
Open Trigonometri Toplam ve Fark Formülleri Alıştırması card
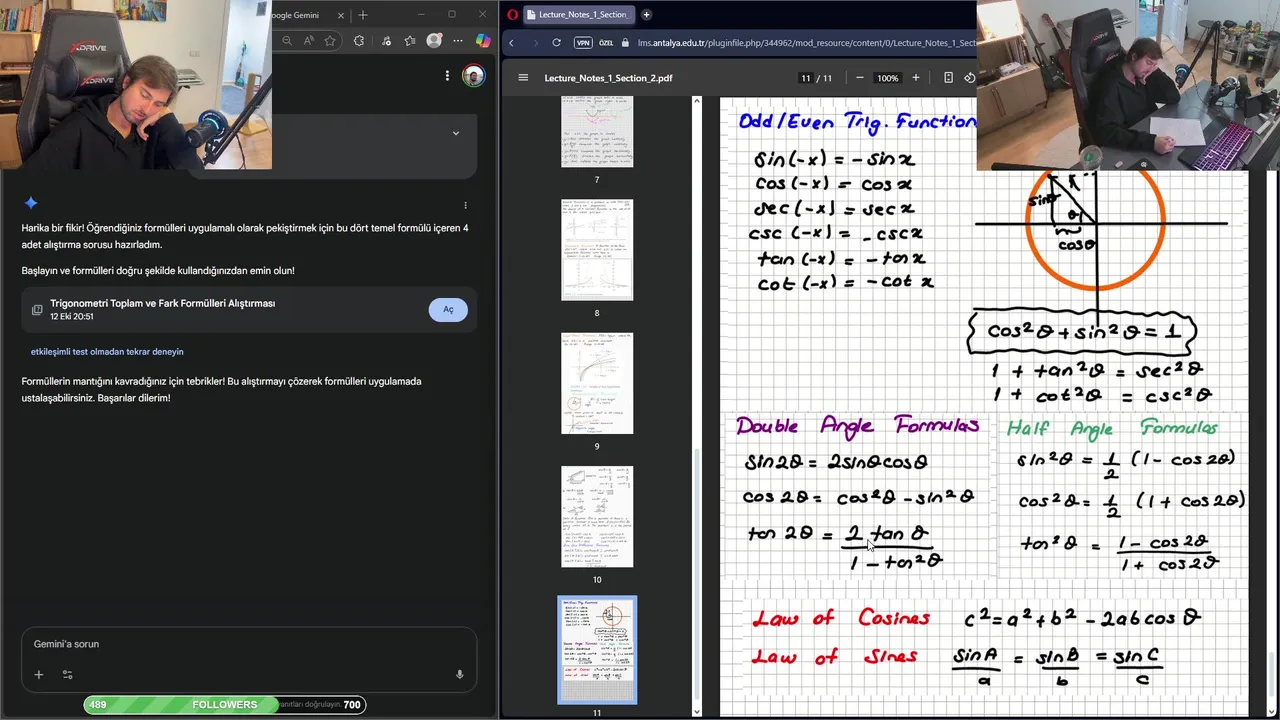pos(249,309)
